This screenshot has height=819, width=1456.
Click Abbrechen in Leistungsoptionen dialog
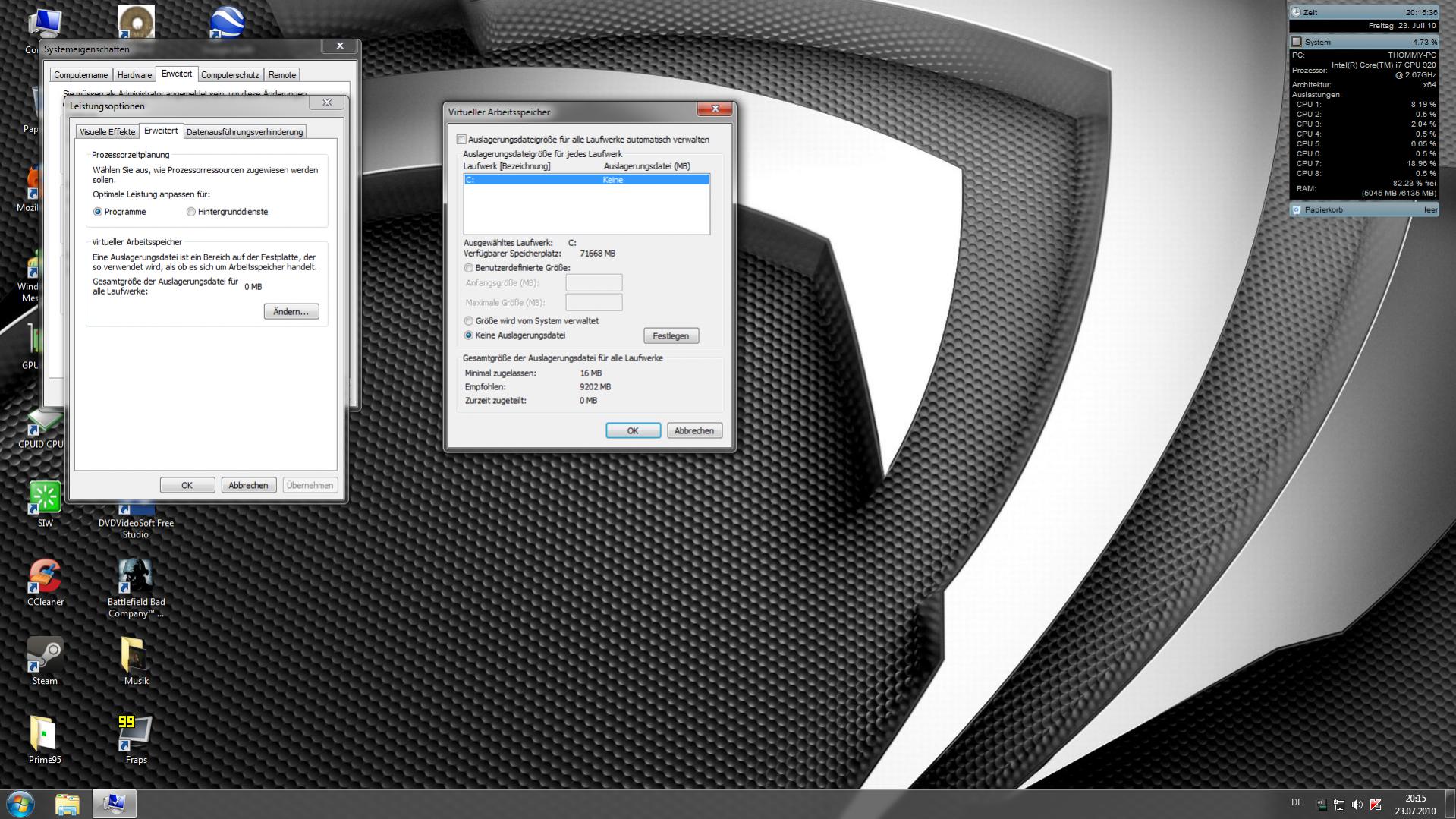coord(248,486)
